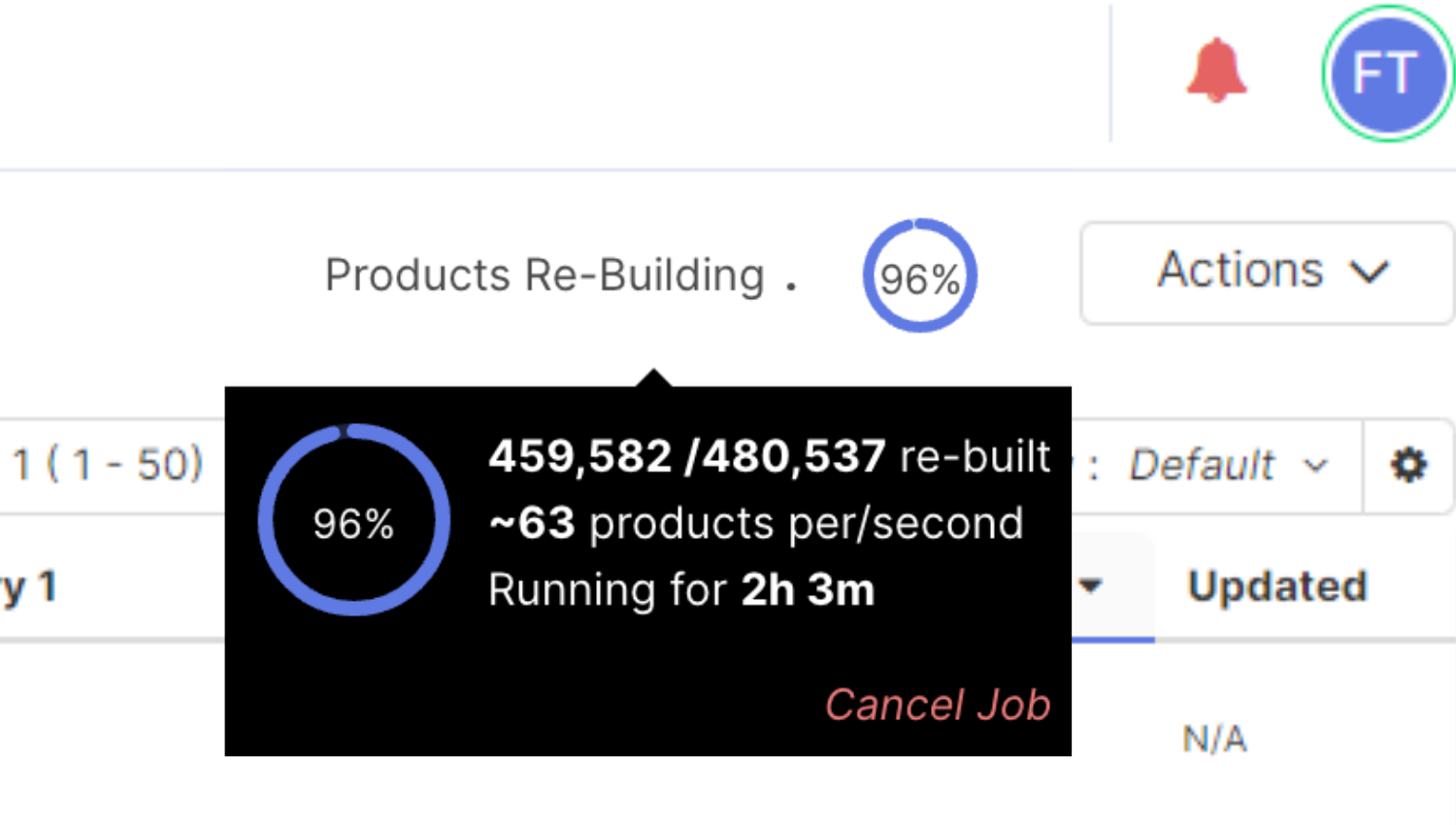This screenshot has height=825, width=1456.
Task: Select the N/A cell under Updated
Action: [x=1214, y=740]
